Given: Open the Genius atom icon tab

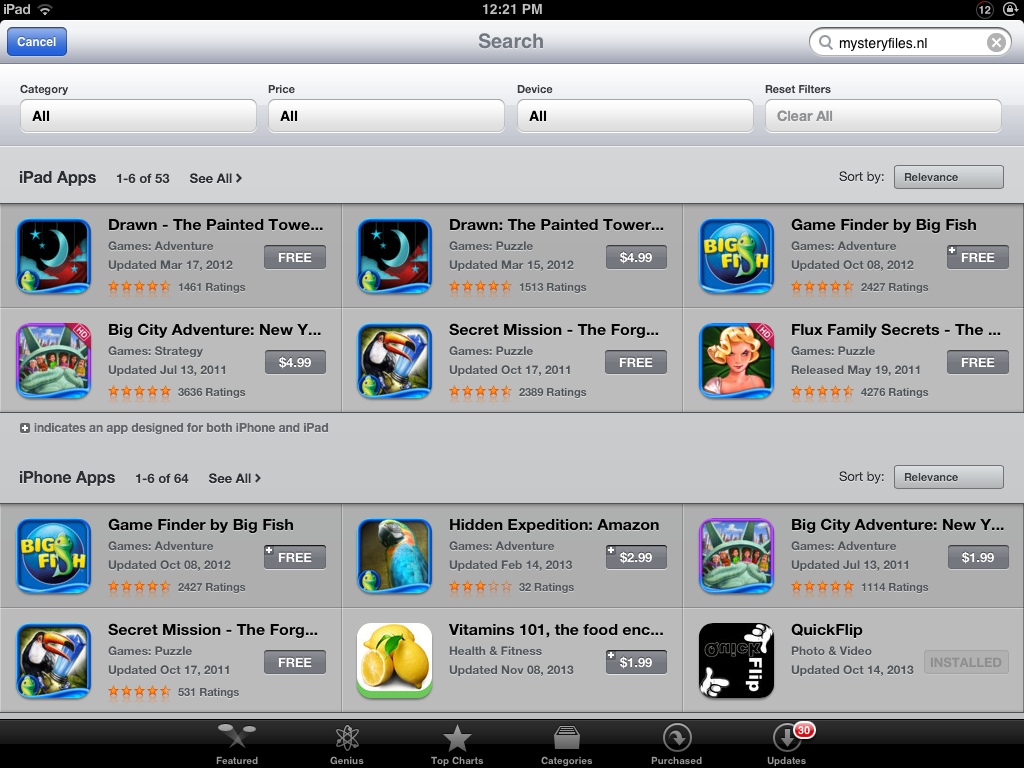Looking at the screenshot, I should [347, 744].
